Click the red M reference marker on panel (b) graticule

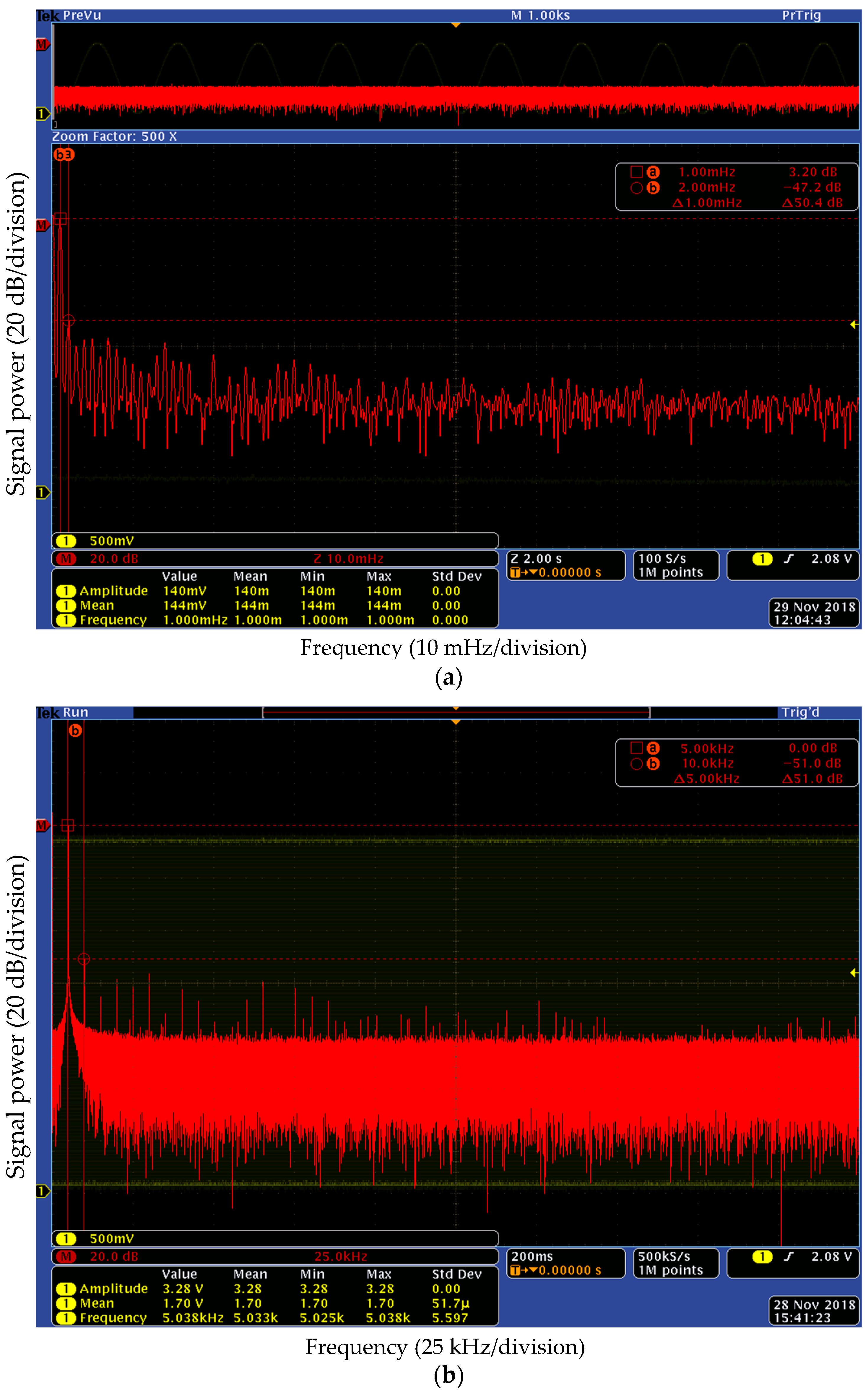click(43, 826)
